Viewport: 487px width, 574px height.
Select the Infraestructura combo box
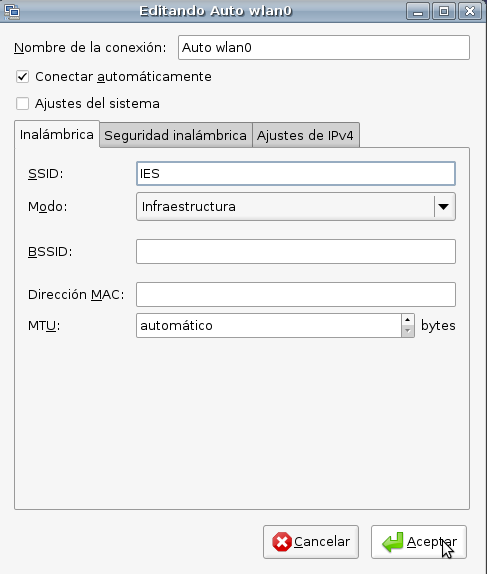click(296, 207)
